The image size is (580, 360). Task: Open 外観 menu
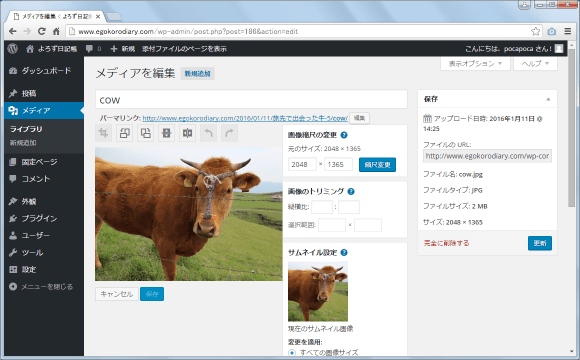pos(44,201)
